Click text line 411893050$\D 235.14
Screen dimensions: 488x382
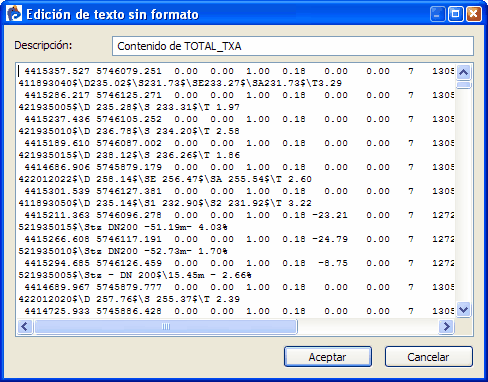pos(165,203)
